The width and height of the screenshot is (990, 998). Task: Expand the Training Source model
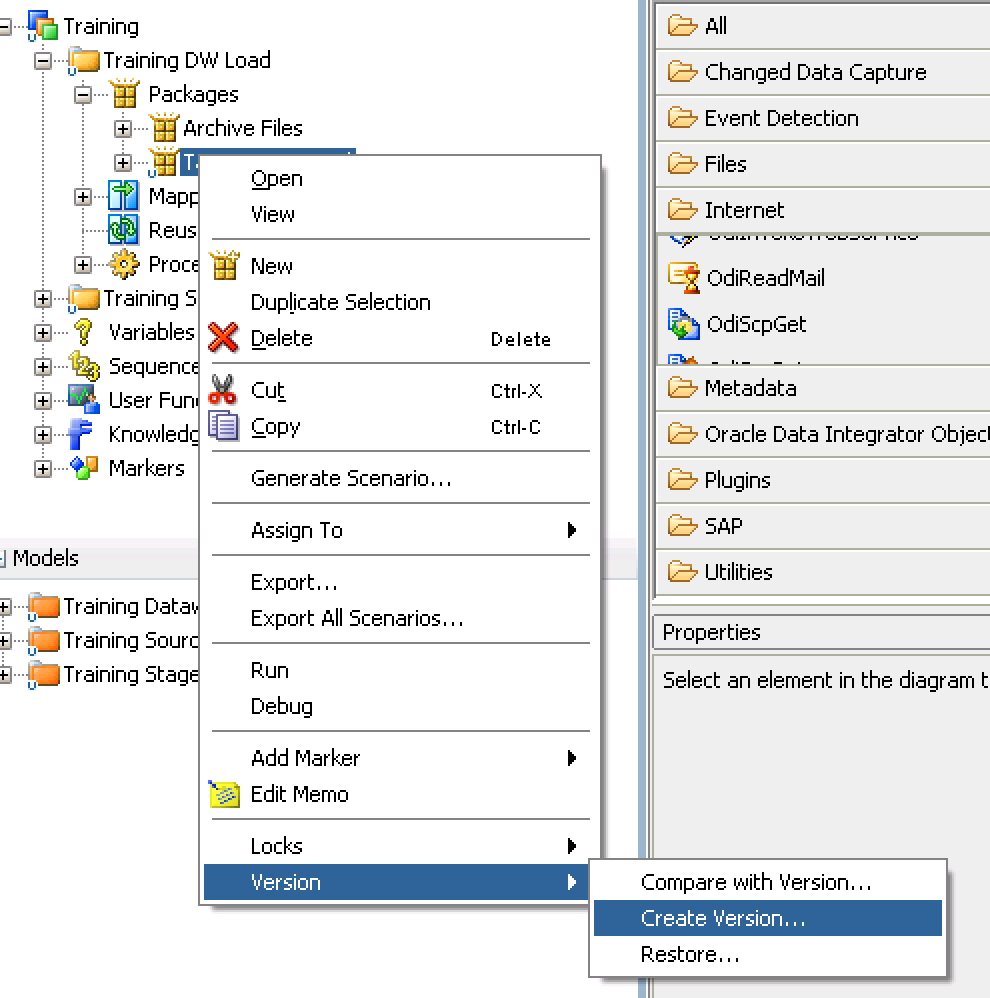[x=4, y=640]
